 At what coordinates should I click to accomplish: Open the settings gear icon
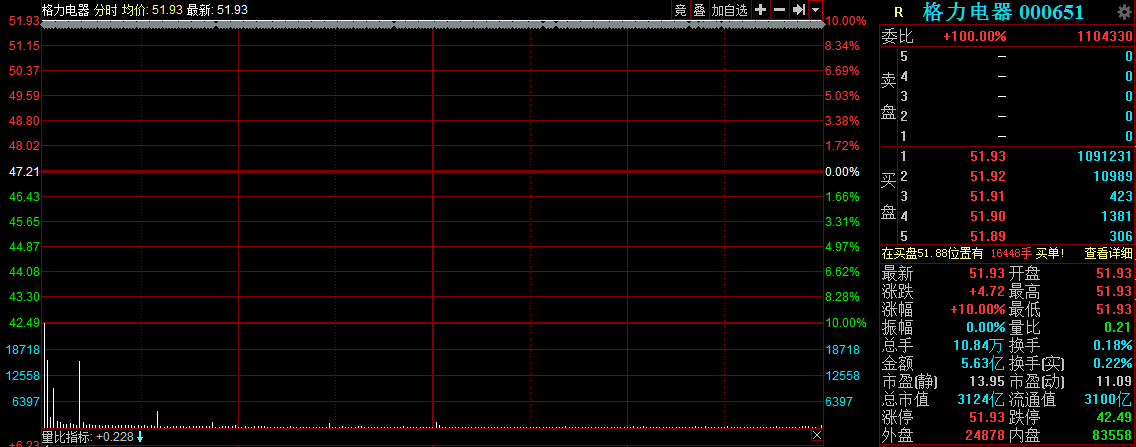click(x=1124, y=12)
